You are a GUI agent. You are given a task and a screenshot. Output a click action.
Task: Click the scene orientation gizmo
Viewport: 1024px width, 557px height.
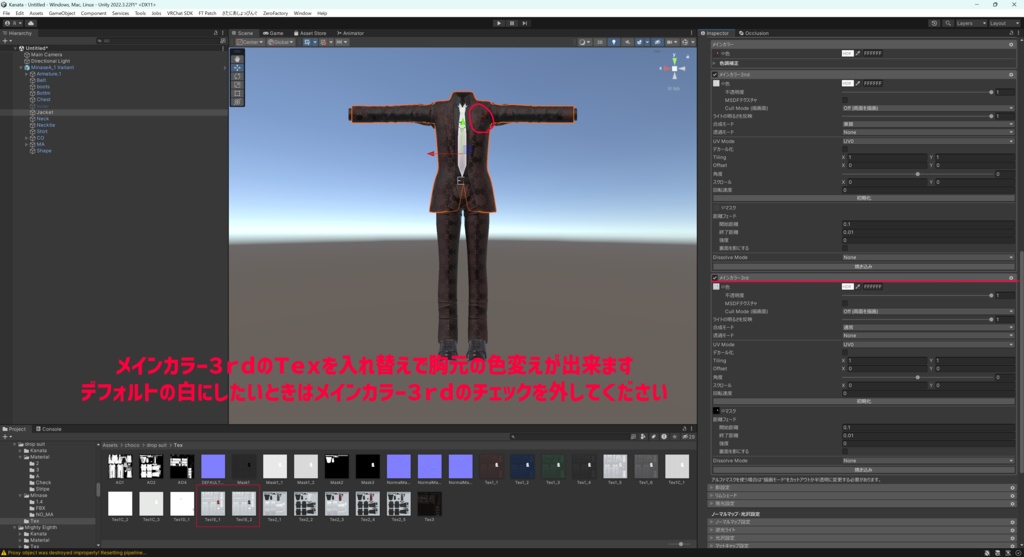tap(675, 68)
